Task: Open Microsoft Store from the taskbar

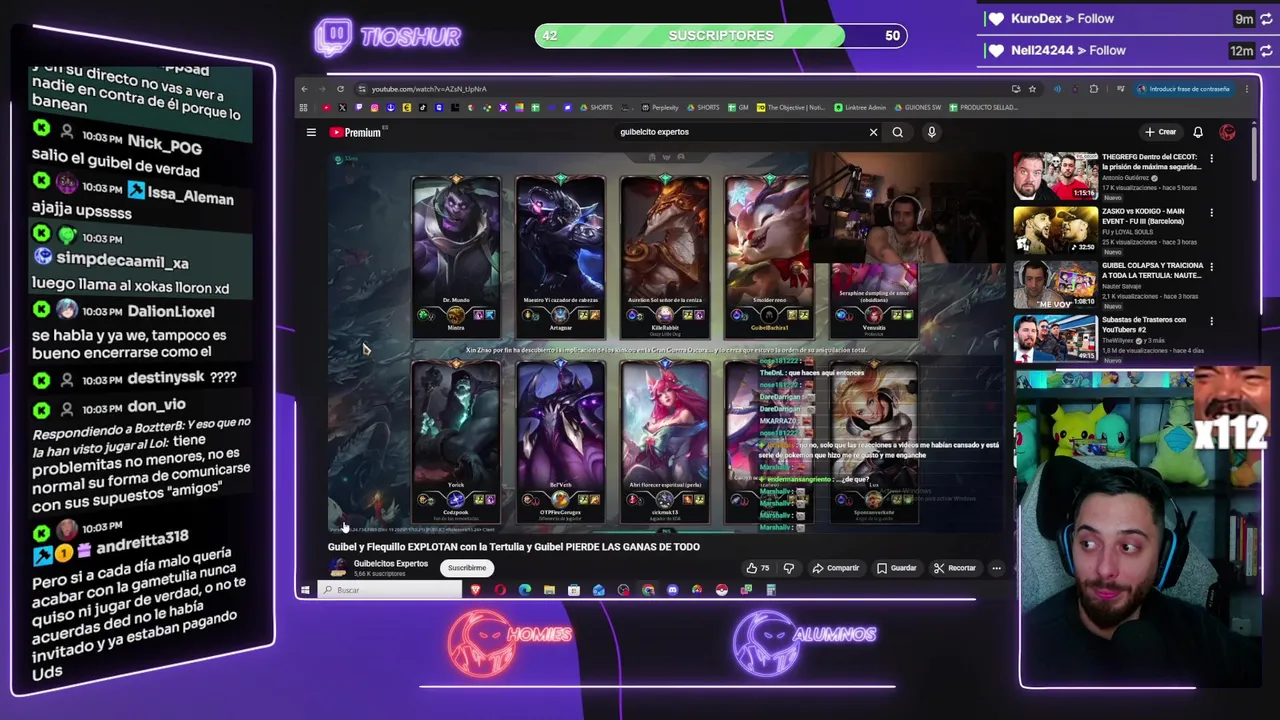Action: (573, 590)
